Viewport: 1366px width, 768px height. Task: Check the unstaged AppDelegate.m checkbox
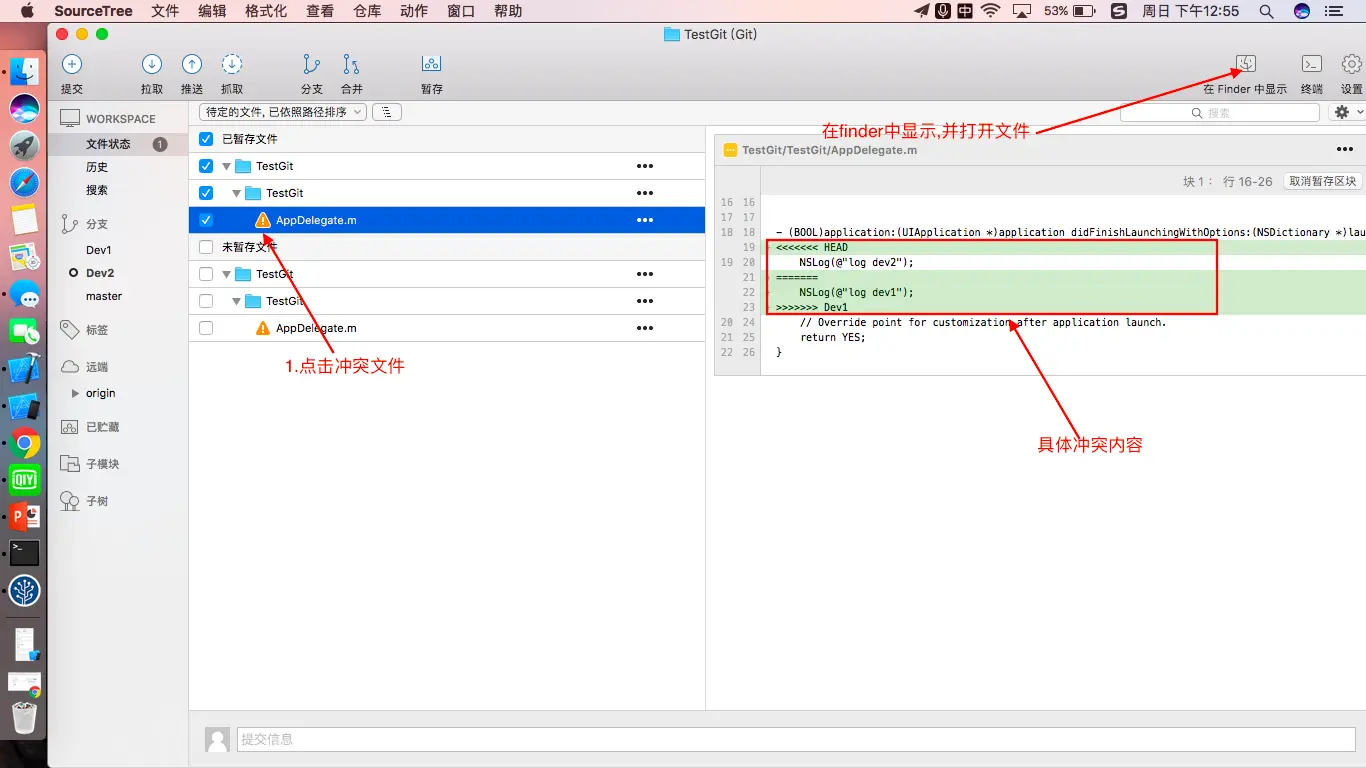pyautogui.click(x=206, y=328)
